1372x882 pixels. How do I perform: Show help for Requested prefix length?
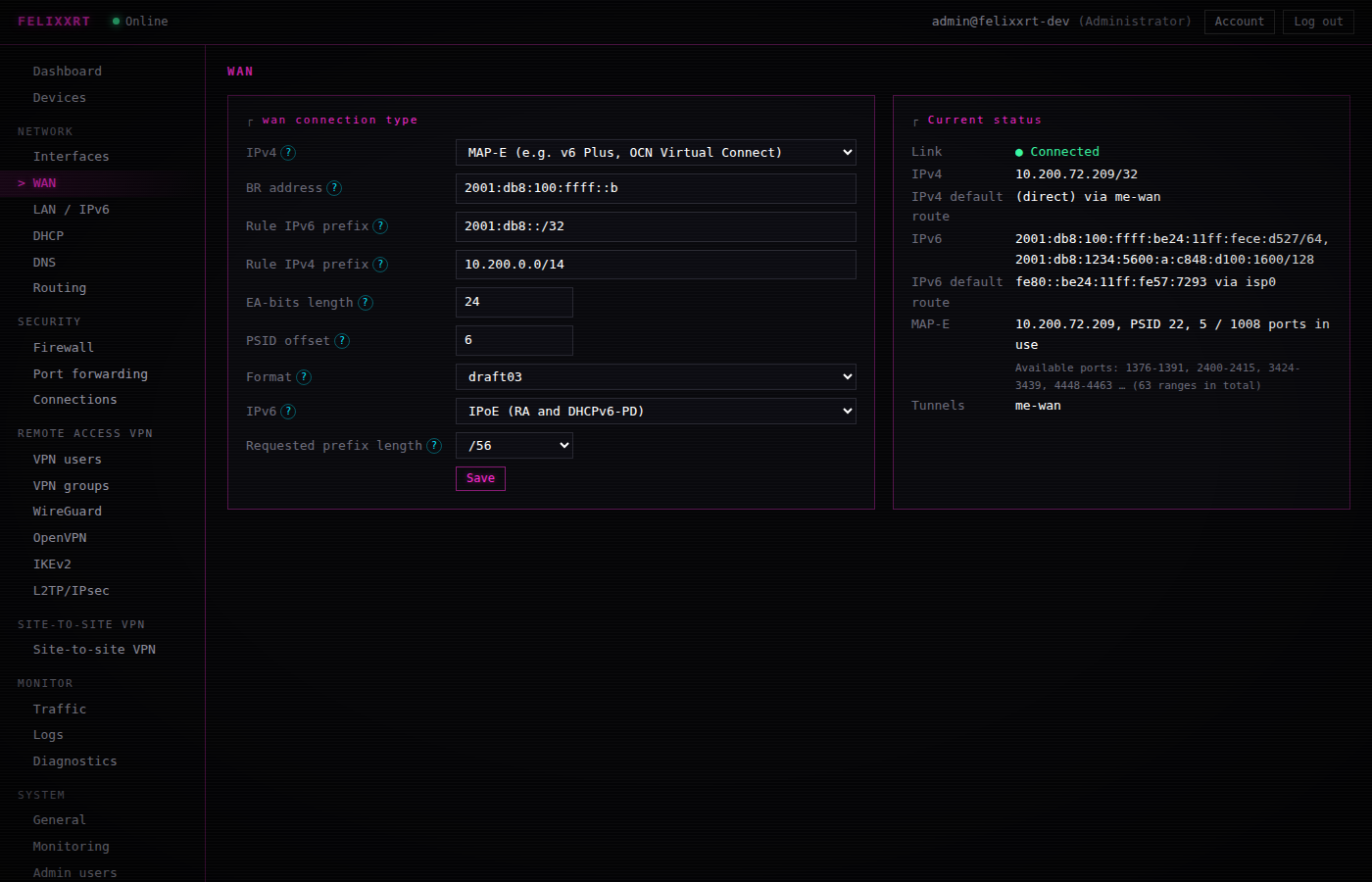pos(434,446)
